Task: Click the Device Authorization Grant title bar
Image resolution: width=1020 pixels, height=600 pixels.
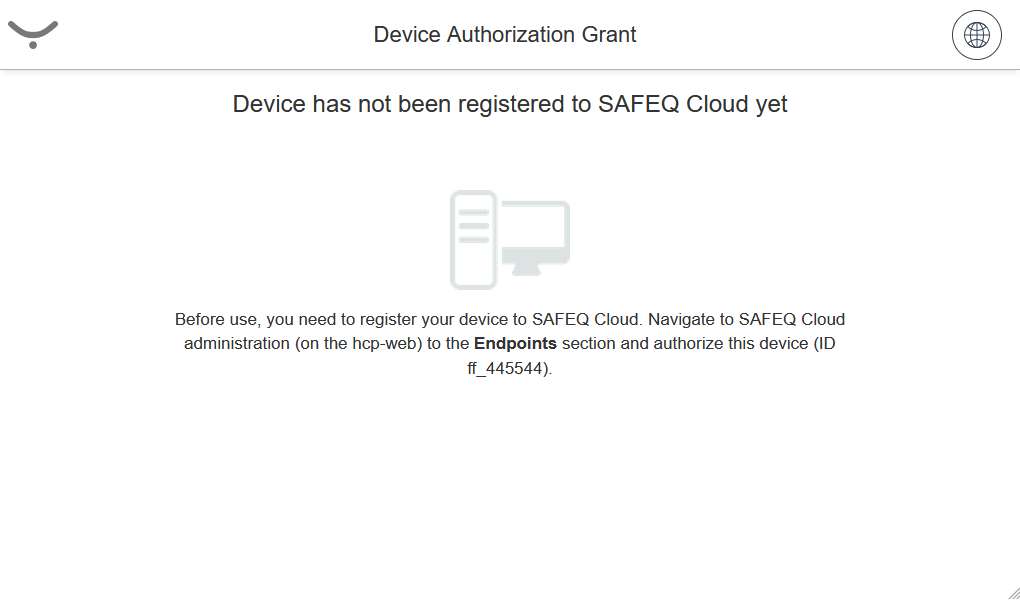Action: click(x=504, y=34)
